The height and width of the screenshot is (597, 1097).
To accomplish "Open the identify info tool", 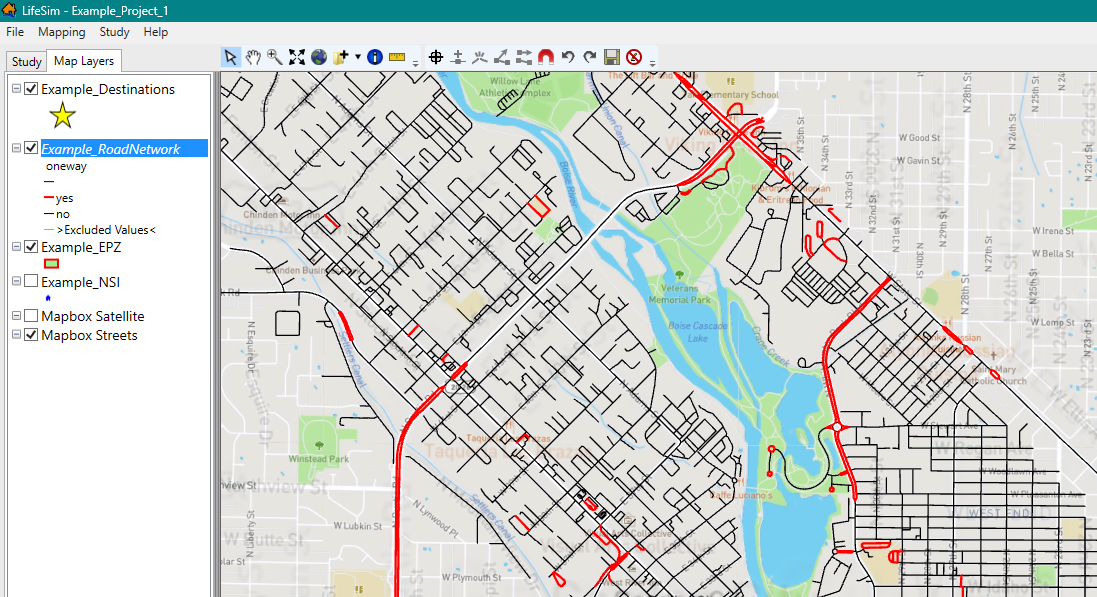I will pyautogui.click(x=374, y=57).
